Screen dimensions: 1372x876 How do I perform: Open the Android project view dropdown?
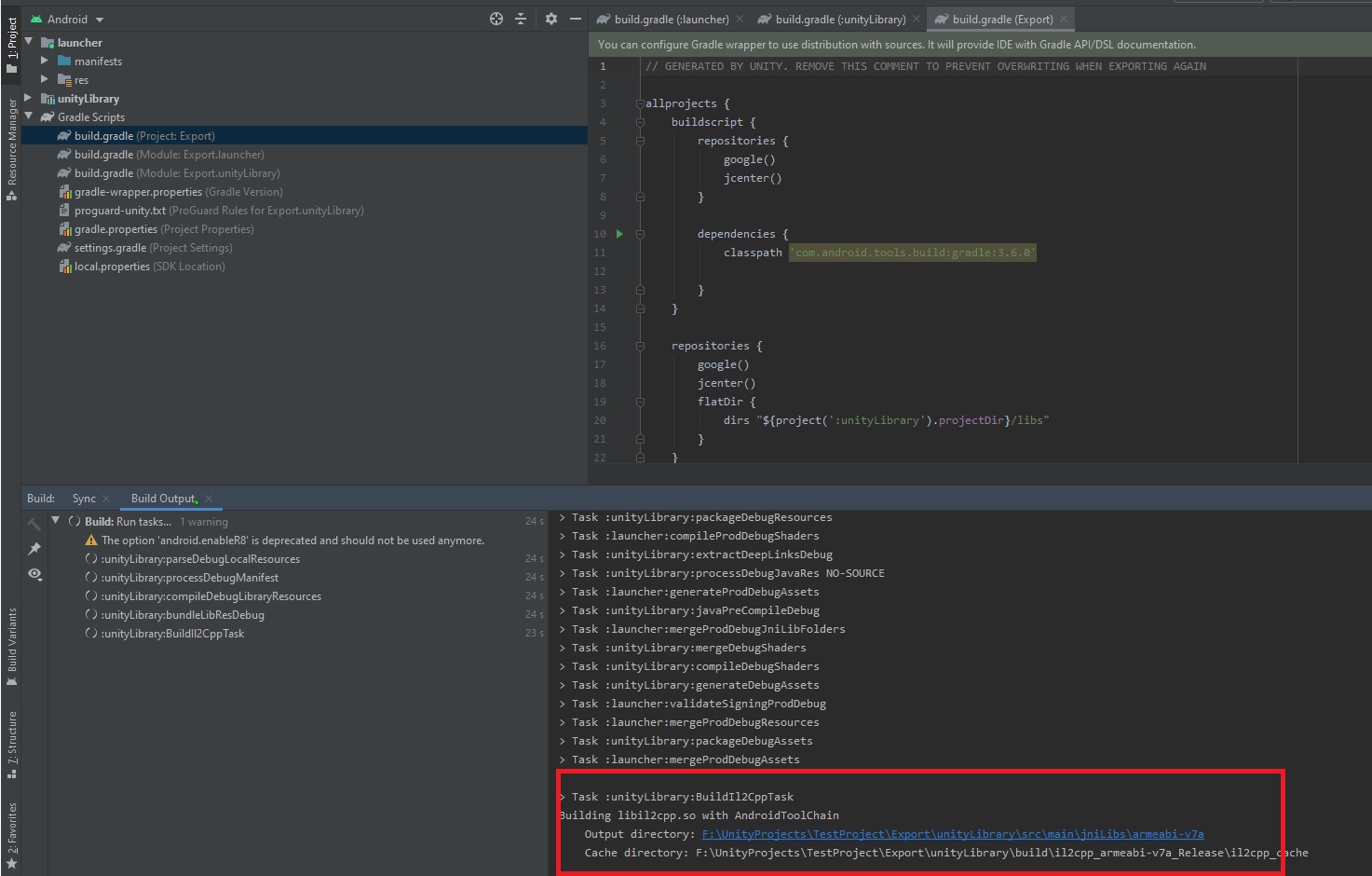click(x=66, y=18)
